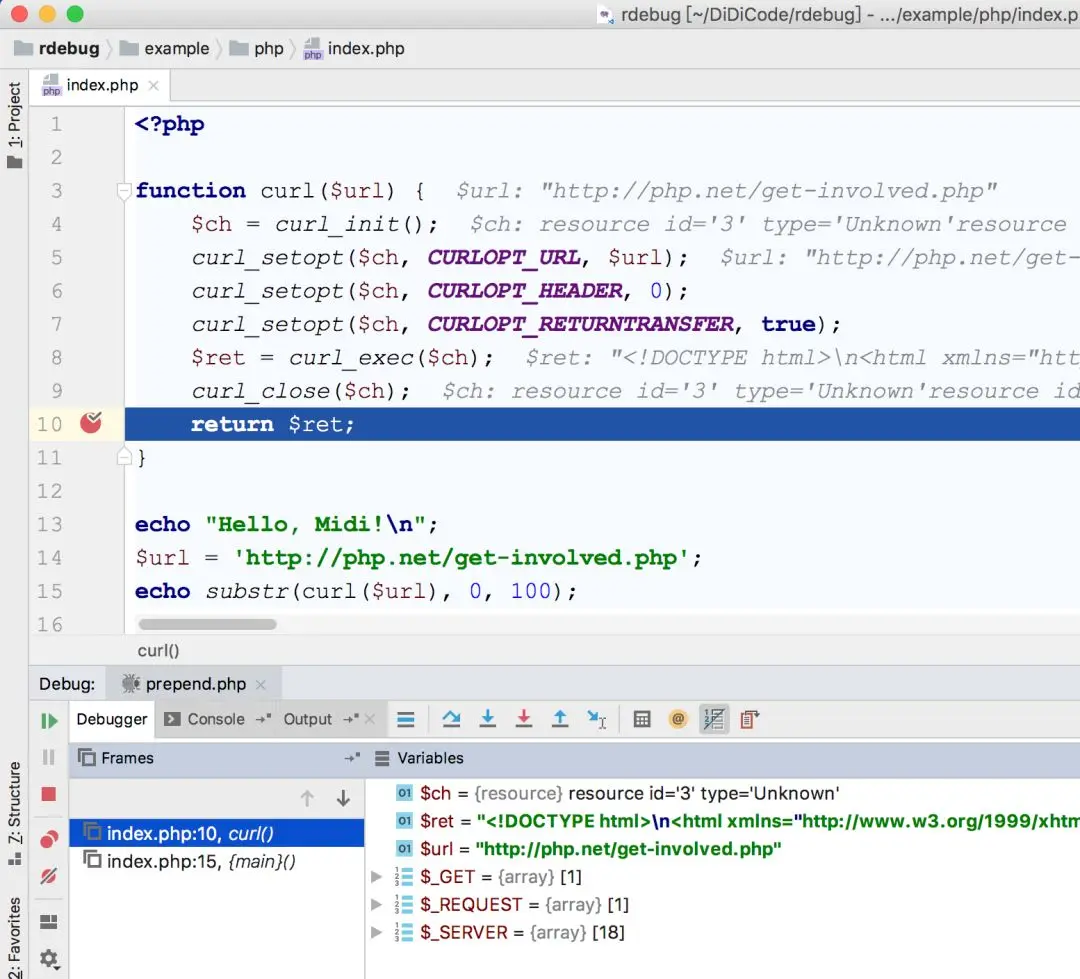Click the Step Over icon
This screenshot has height=979, width=1080.
point(451,719)
